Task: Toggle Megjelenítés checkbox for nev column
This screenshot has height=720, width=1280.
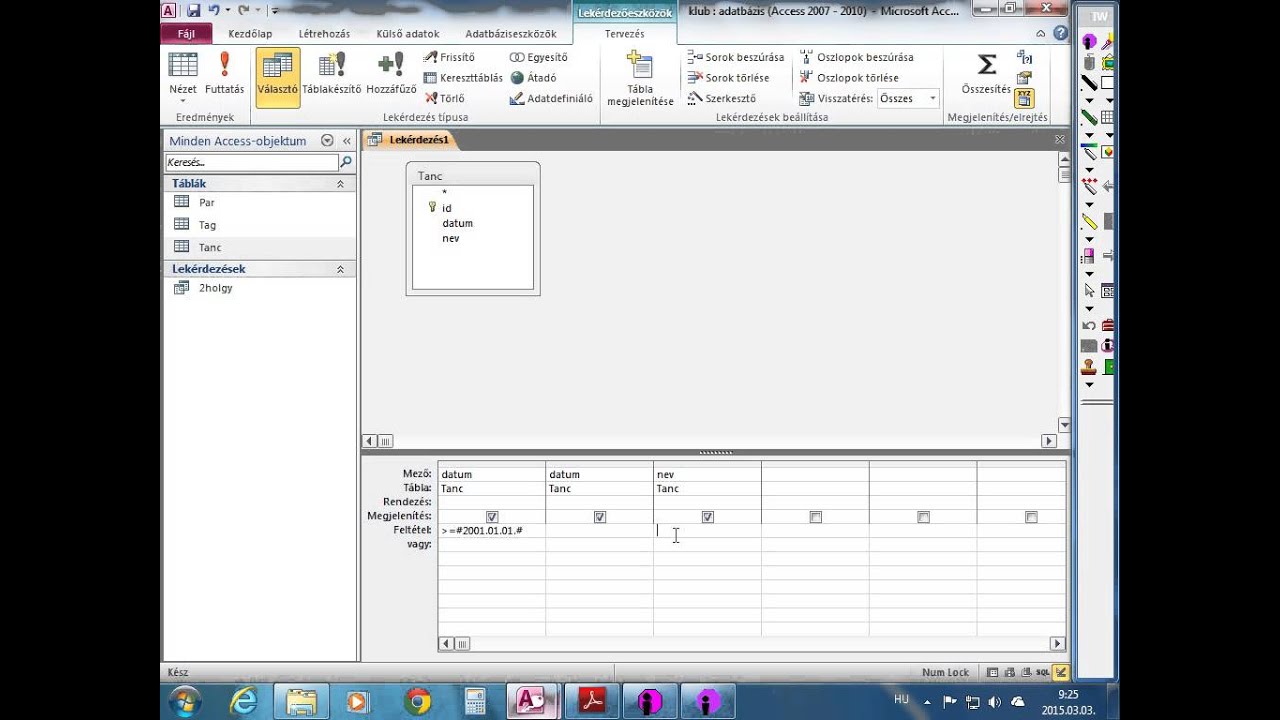Action: [708, 517]
